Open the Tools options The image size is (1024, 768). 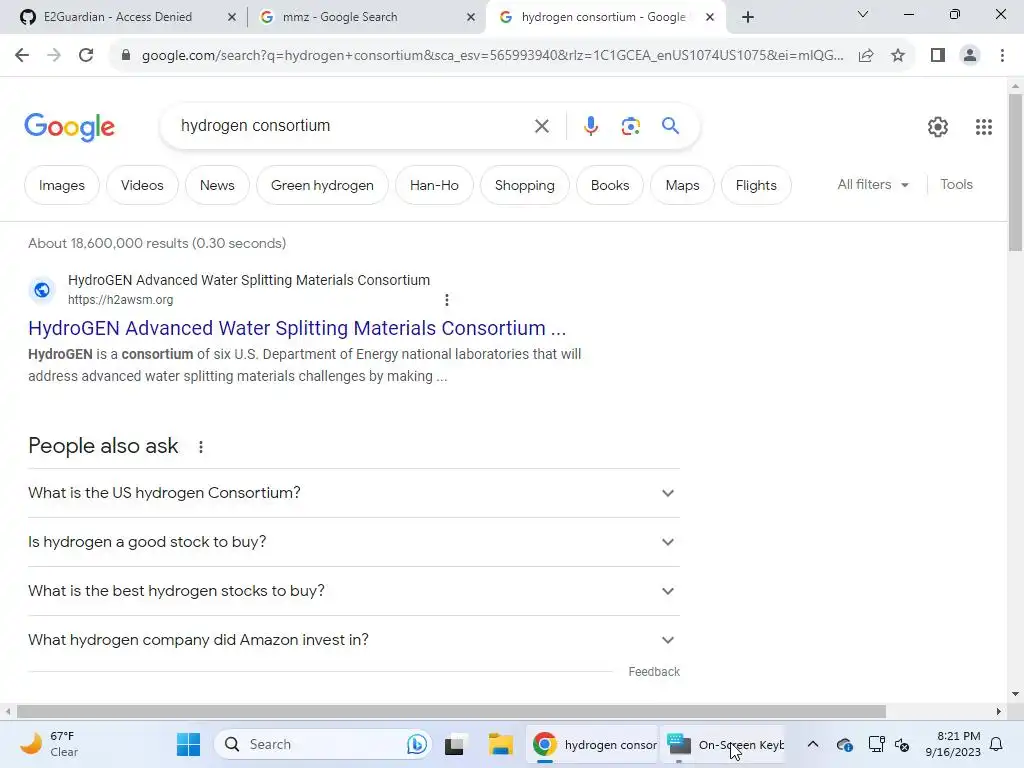pyautogui.click(x=956, y=185)
